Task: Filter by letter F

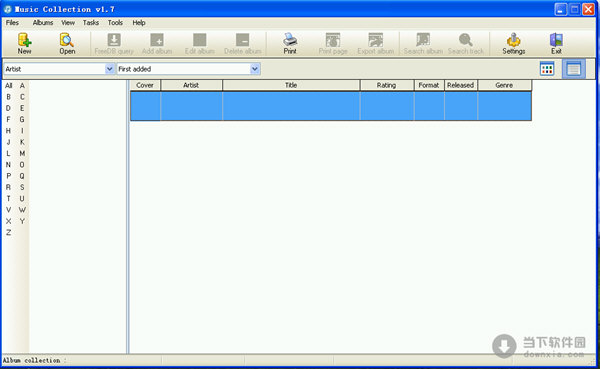Action: pos(8,119)
